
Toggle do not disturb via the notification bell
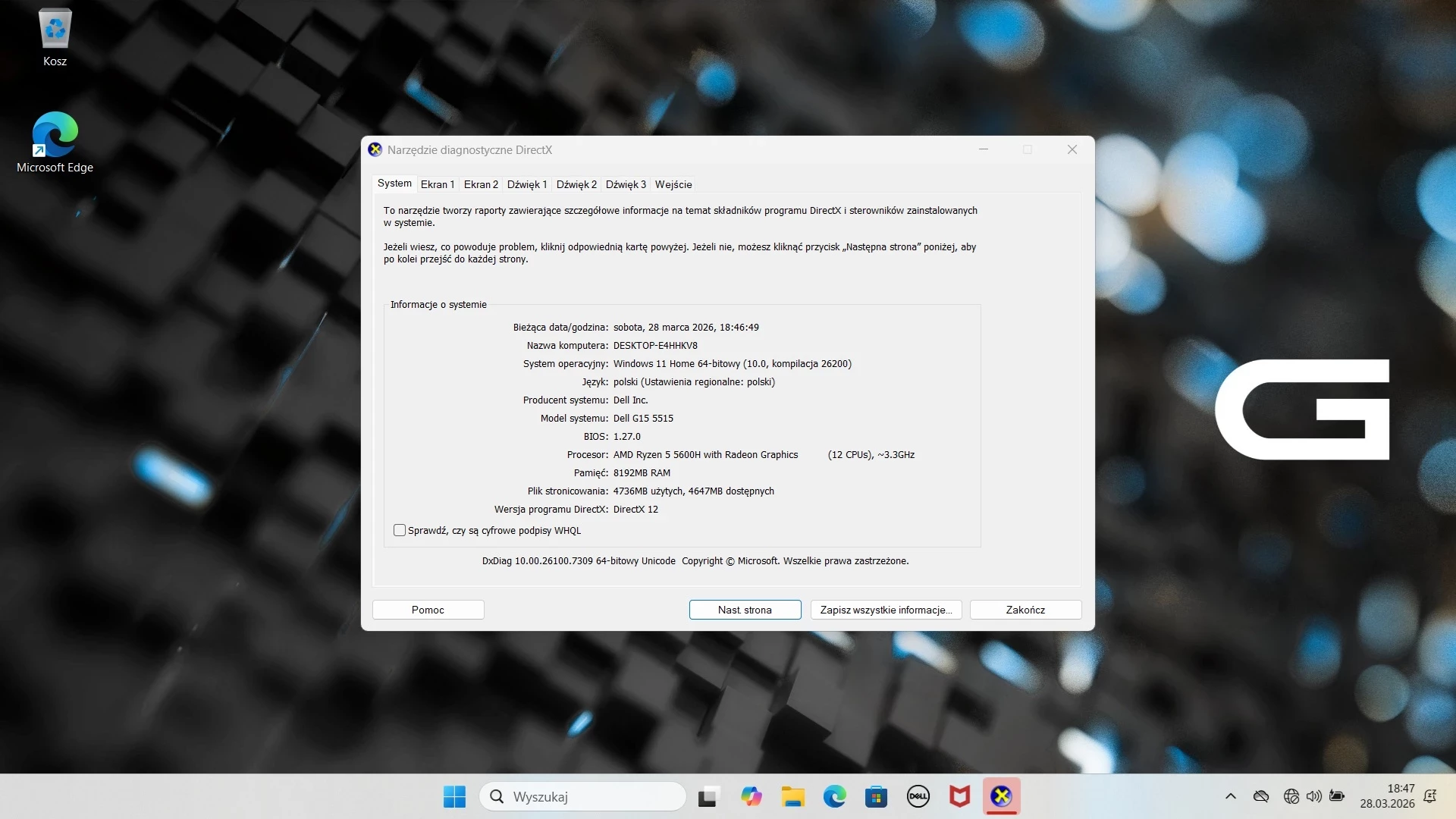tap(1430, 796)
